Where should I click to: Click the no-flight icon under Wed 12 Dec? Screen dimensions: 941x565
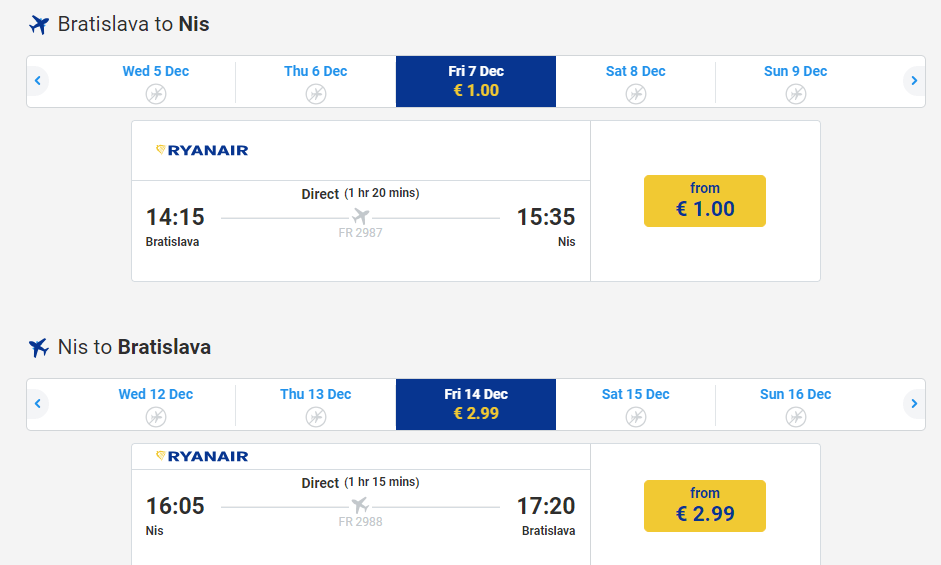(156, 417)
